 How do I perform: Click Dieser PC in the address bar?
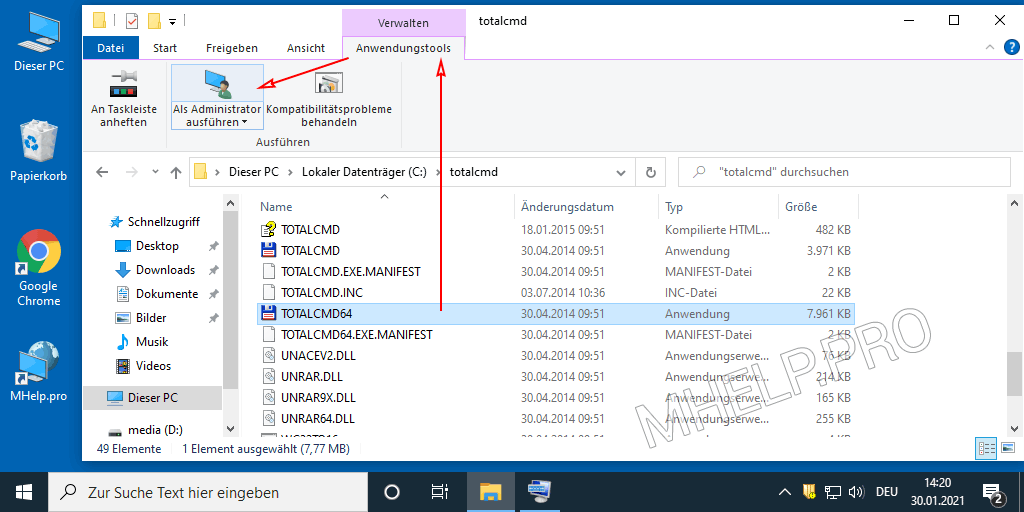click(x=253, y=172)
